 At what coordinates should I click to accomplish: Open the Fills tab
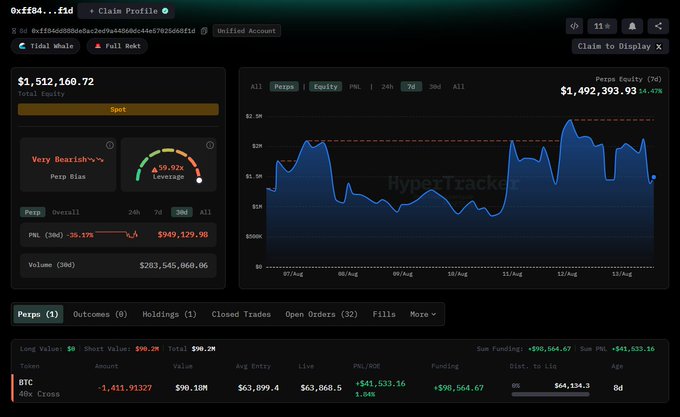[x=384, y=314]
